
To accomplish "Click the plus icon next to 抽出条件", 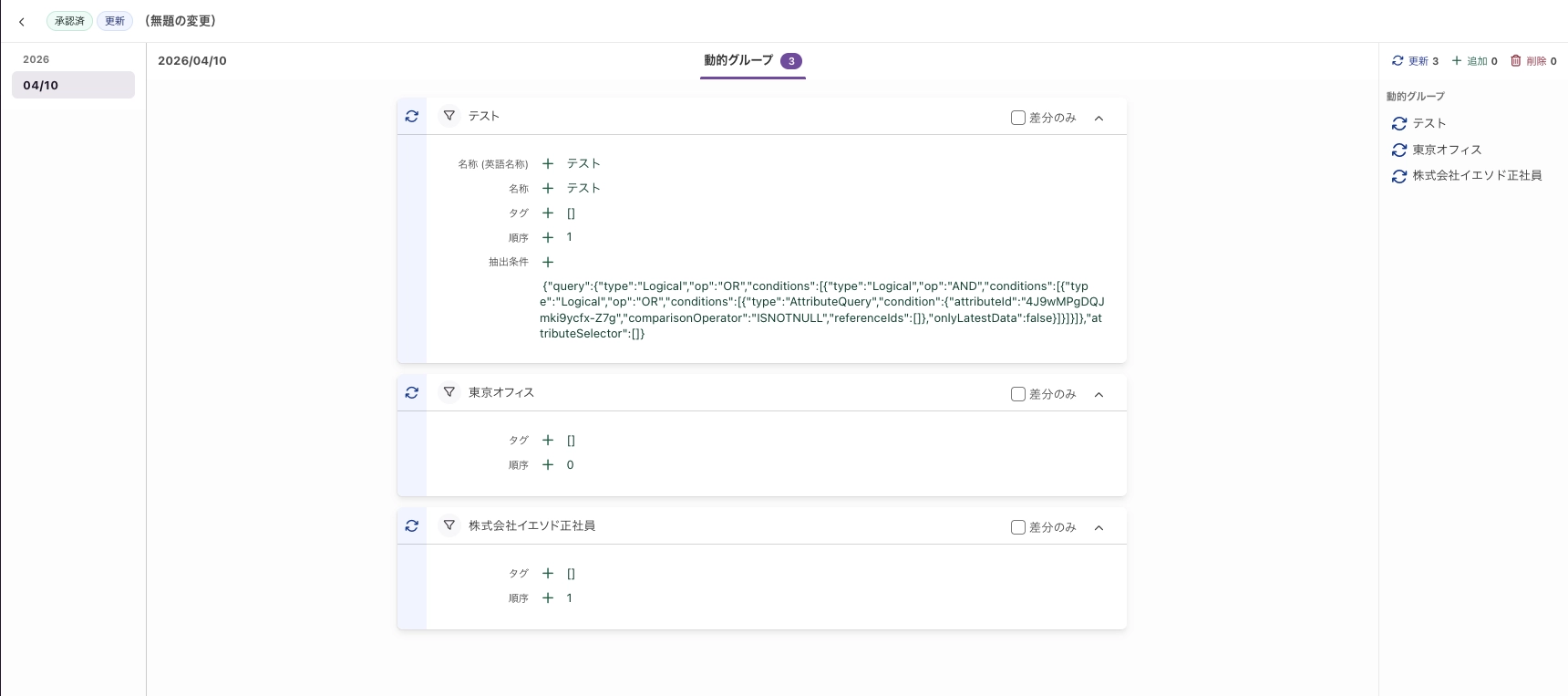I will (548, 262).
